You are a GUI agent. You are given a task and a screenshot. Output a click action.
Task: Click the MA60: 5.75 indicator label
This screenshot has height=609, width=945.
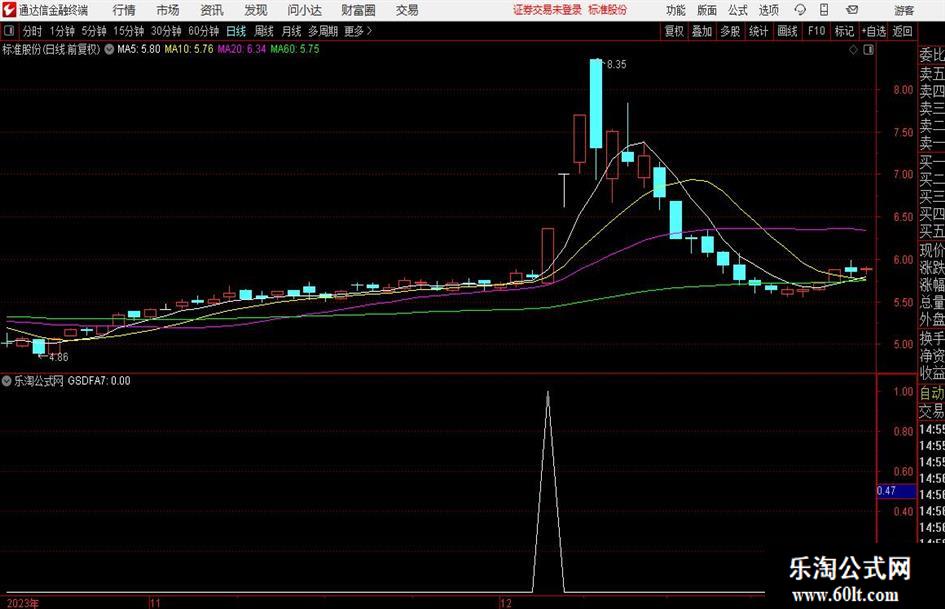pyautogui.click(x=295, y=49)
